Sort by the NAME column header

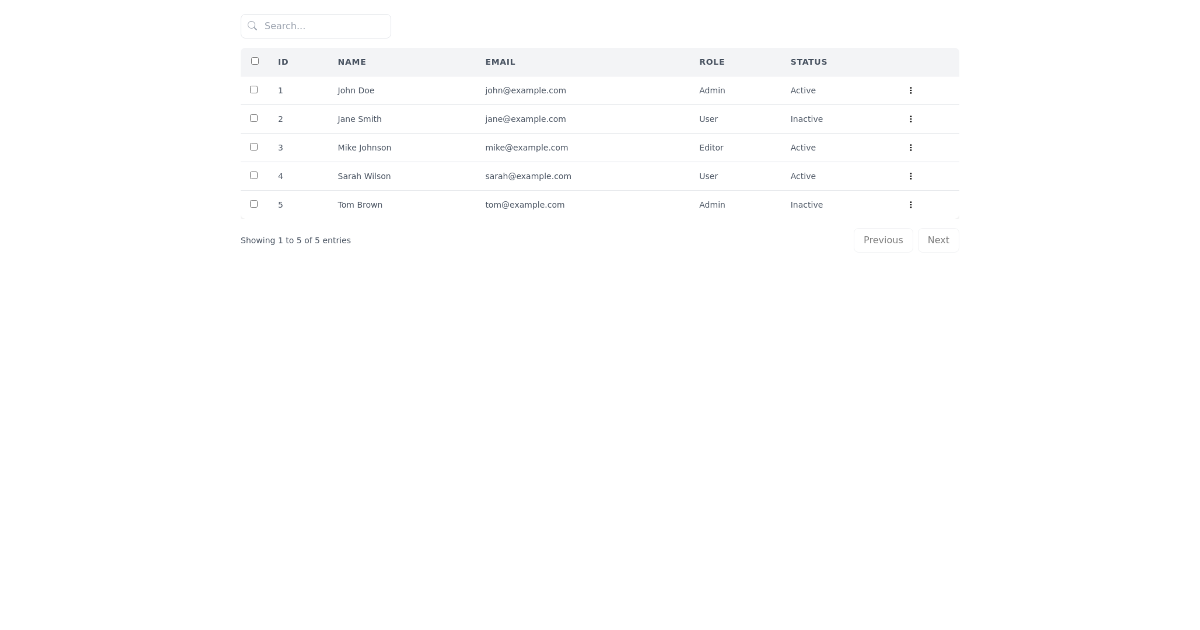(x=352, y=62)
